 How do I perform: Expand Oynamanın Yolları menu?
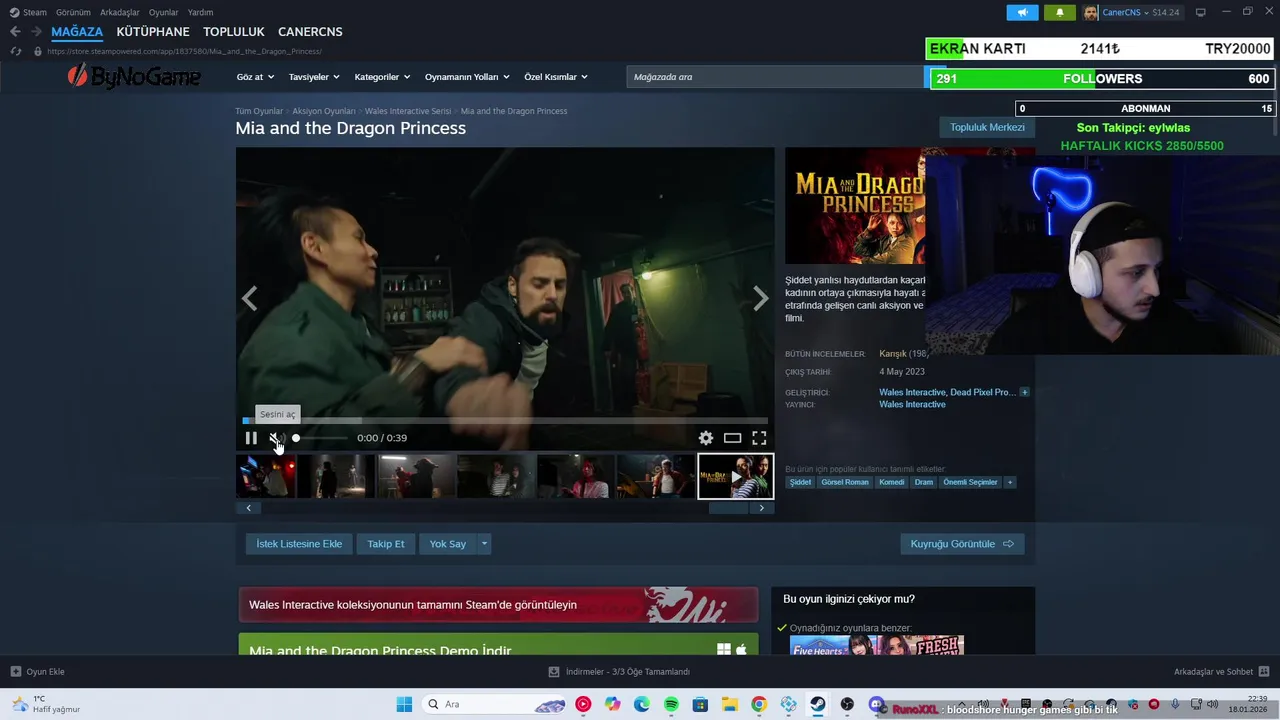[467, 77]
